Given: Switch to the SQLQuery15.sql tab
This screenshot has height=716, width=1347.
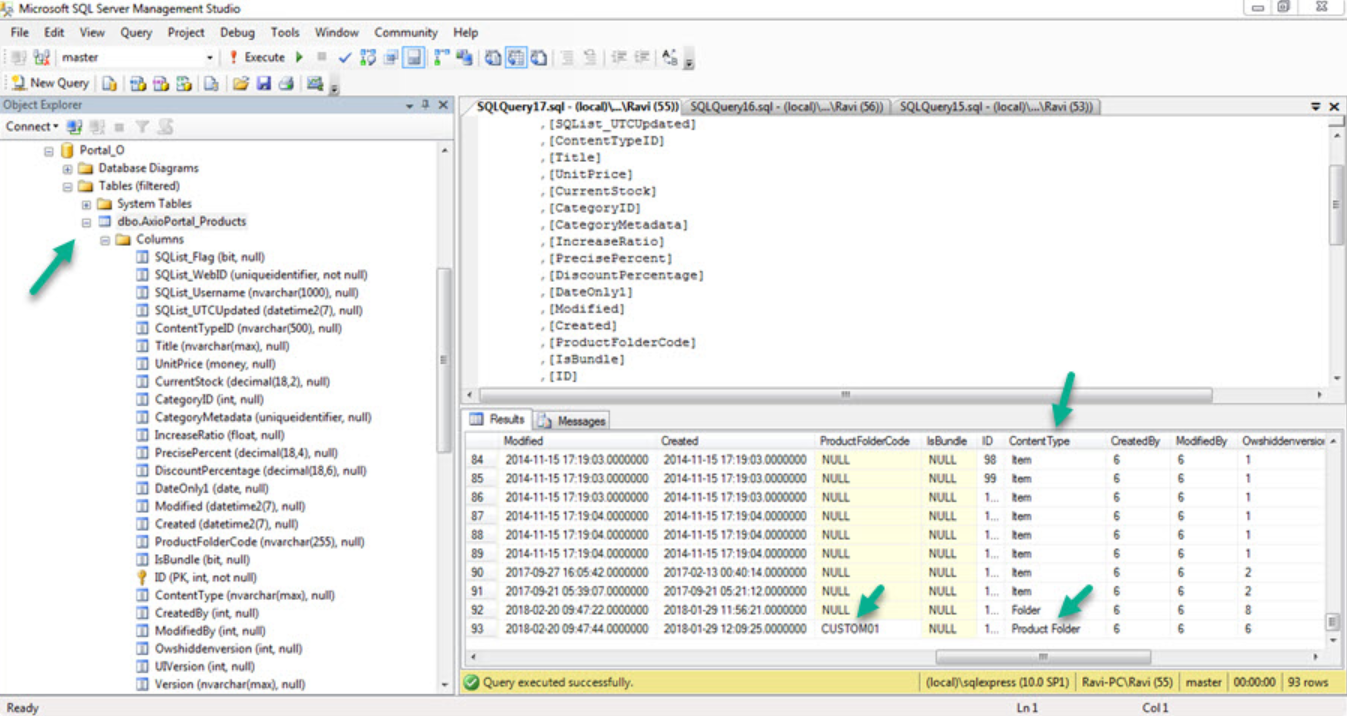Looking at the screenshot, I should [996, 107].
